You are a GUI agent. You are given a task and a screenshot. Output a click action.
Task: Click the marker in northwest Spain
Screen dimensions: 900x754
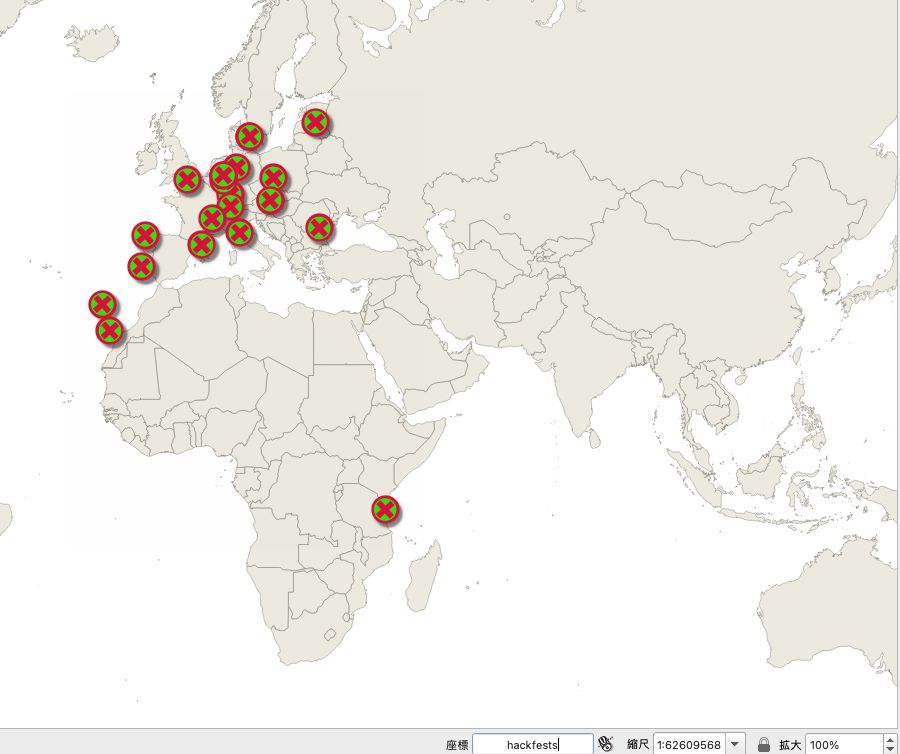coord(145,236)
